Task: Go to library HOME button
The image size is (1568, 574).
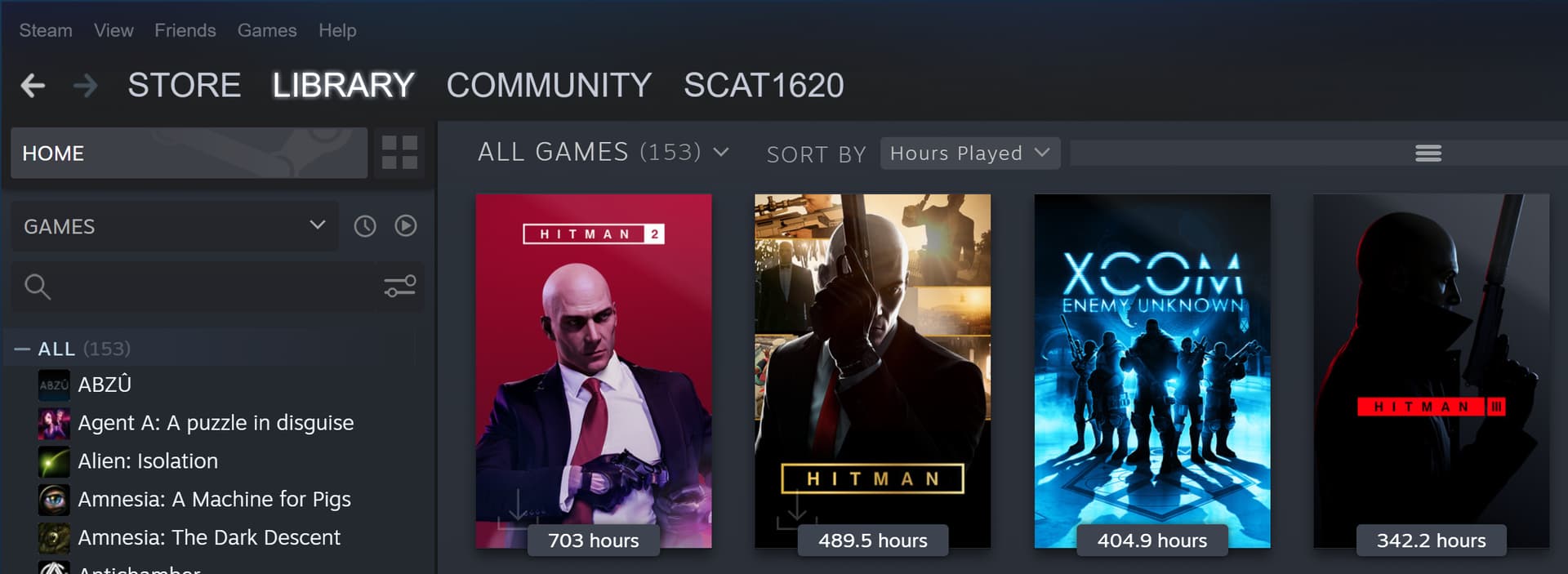Action: click(189, 153)
